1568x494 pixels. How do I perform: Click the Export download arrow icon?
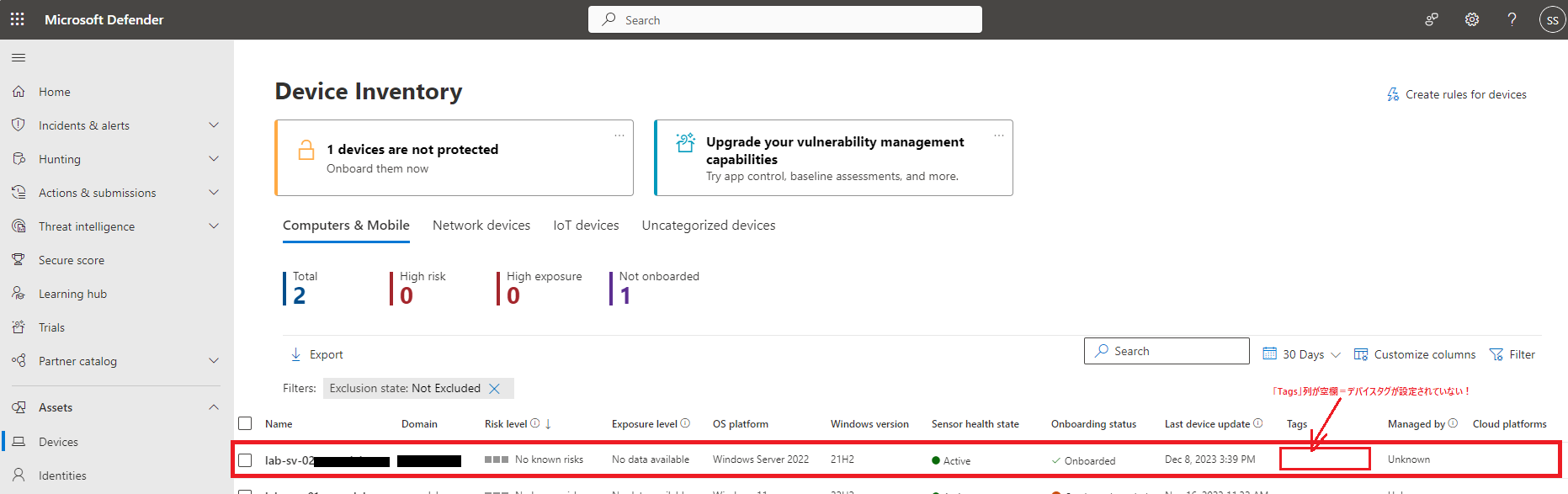tap(296, 354)
